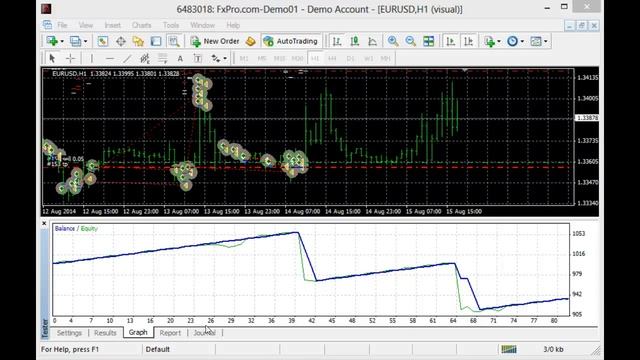Toggle Chart Shift button

[x=469, y=41]
